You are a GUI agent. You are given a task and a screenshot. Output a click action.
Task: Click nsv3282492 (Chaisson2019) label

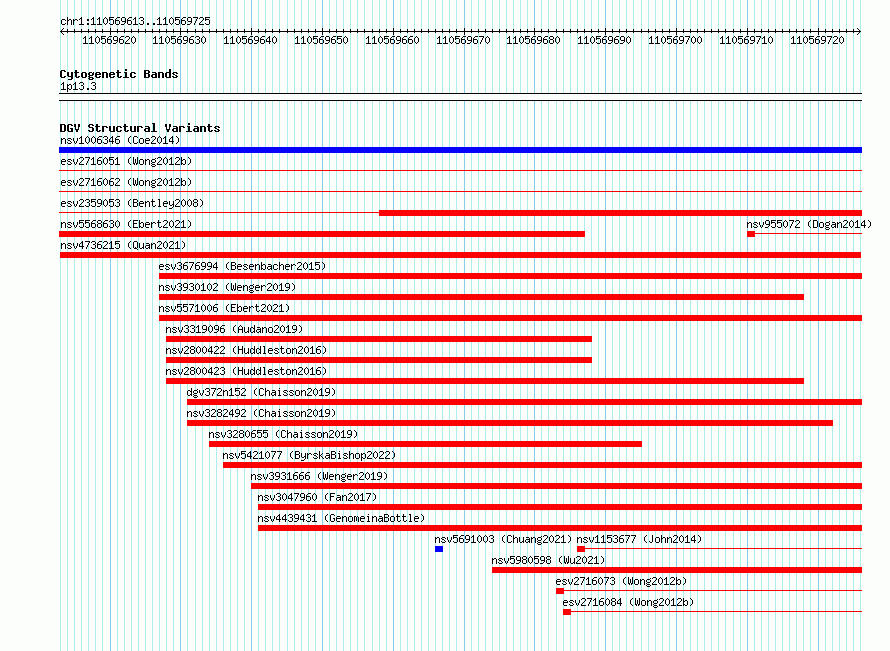pyautogui.click(x=261, y=413)
